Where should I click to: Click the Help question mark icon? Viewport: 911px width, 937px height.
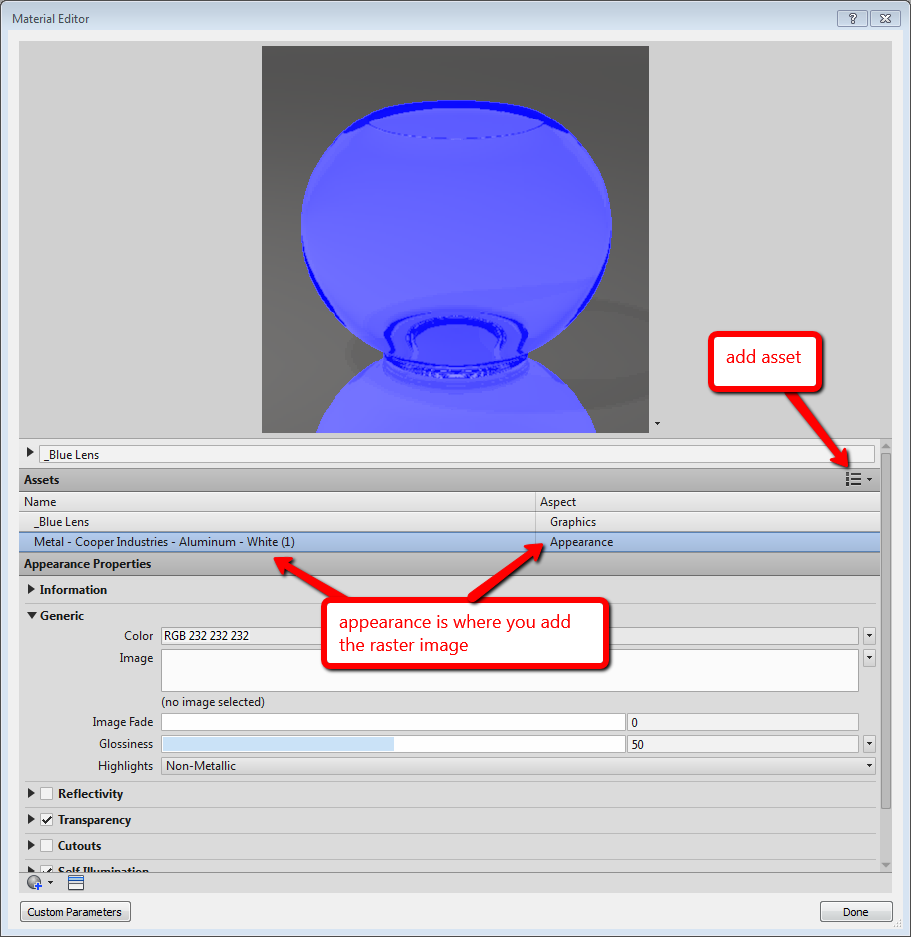[851, 18]
